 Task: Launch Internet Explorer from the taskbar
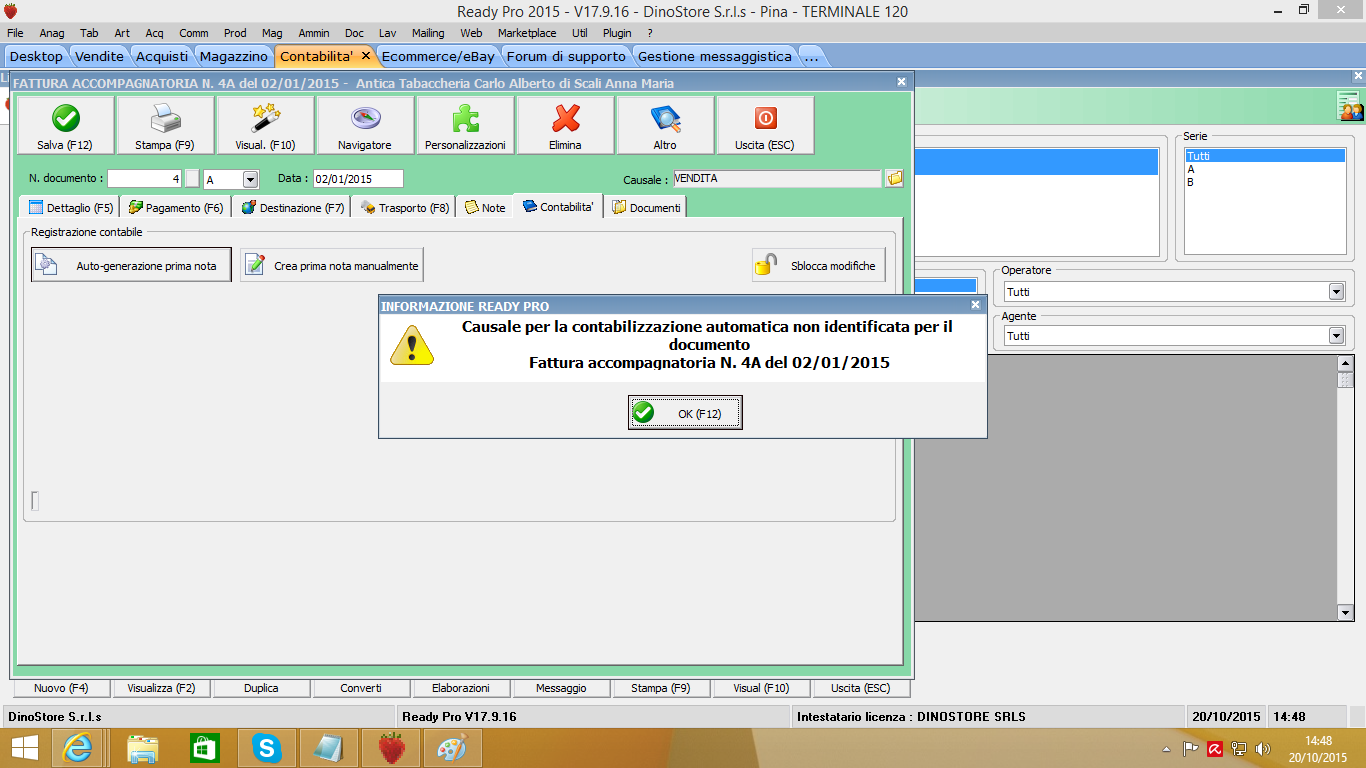click(78, 747)
